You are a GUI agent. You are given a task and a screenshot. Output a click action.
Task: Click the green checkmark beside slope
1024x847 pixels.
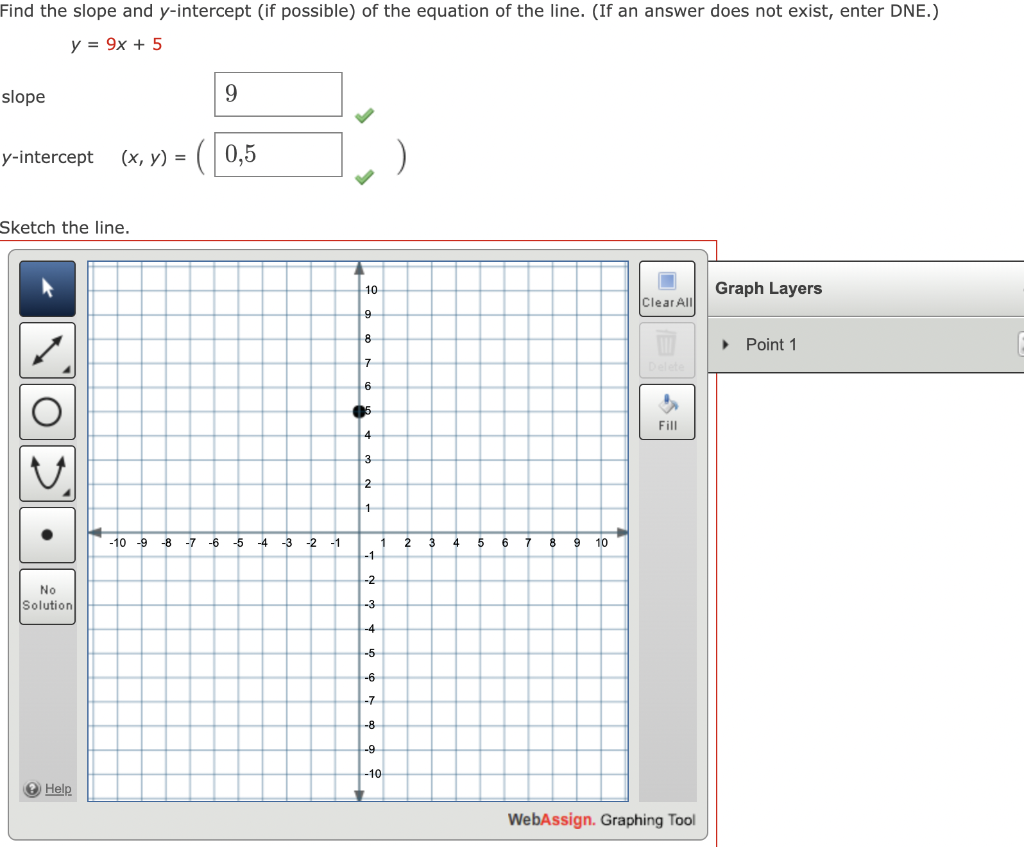364,115
